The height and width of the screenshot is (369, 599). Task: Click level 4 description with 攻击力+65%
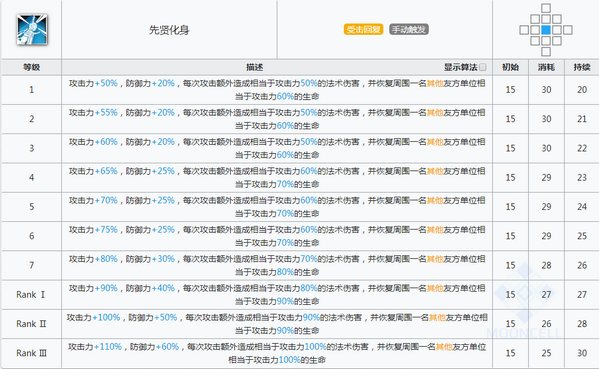click(x=277, y=177)
